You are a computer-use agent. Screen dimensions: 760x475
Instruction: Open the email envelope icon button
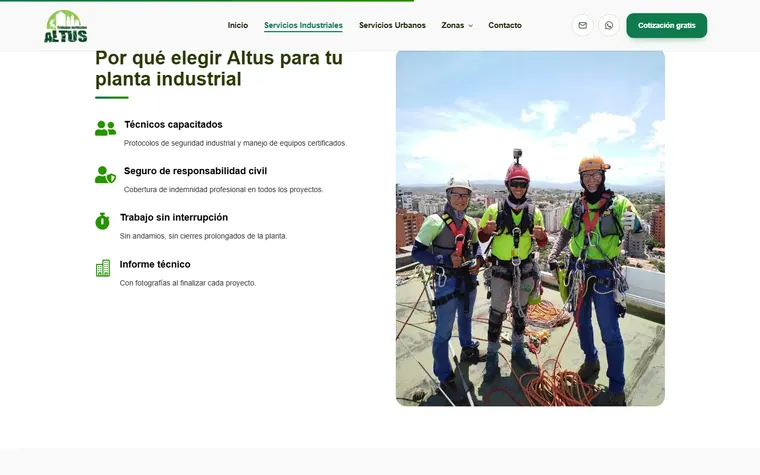pos(582,25)
